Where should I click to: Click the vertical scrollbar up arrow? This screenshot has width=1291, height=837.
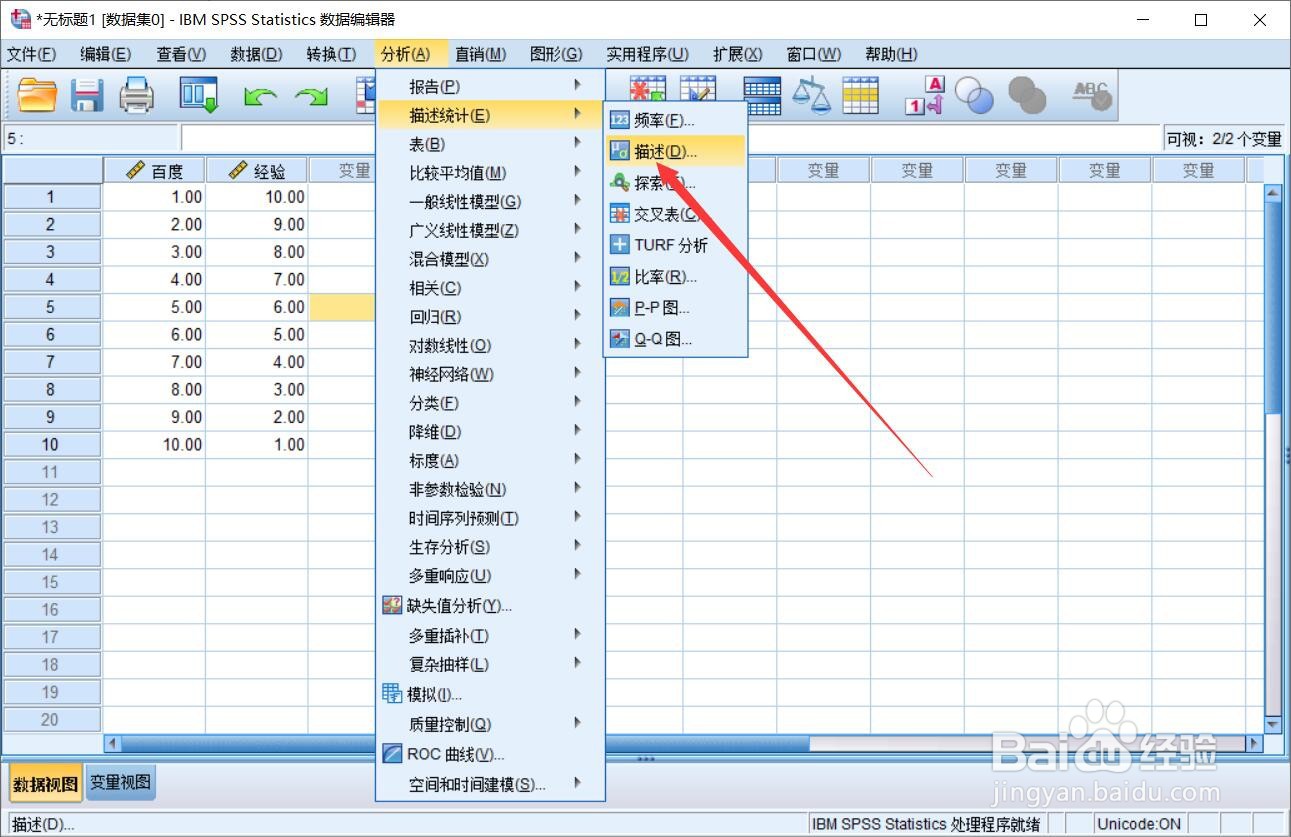(x=1273, y=193)
